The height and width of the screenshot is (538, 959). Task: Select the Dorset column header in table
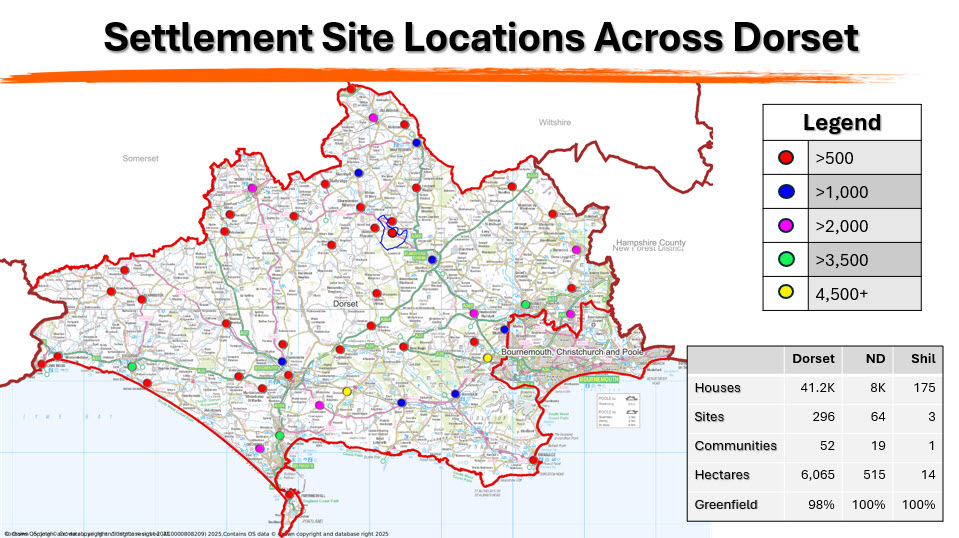pyautogui.click(x=813, y=358)
